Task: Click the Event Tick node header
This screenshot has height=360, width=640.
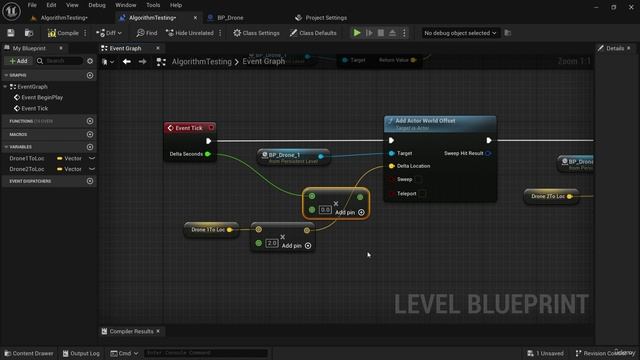Action: [x=190, y=128]
